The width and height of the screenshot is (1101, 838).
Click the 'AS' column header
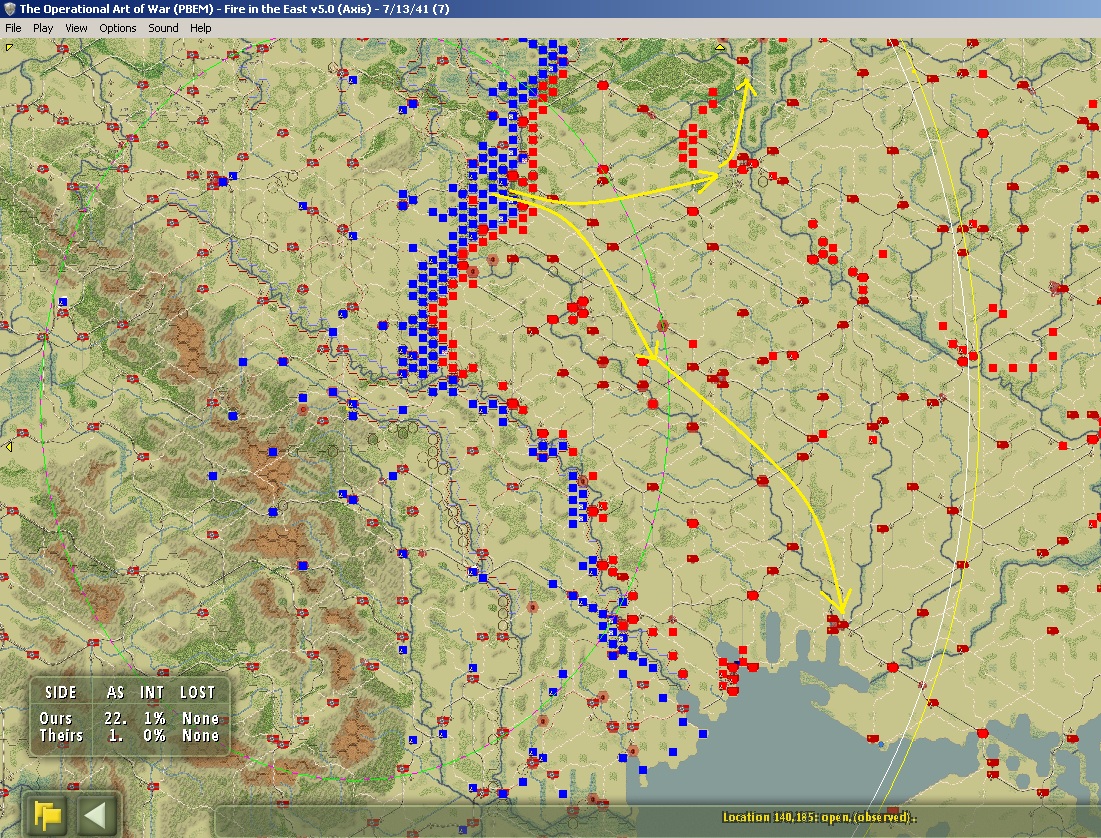[115, 693]
